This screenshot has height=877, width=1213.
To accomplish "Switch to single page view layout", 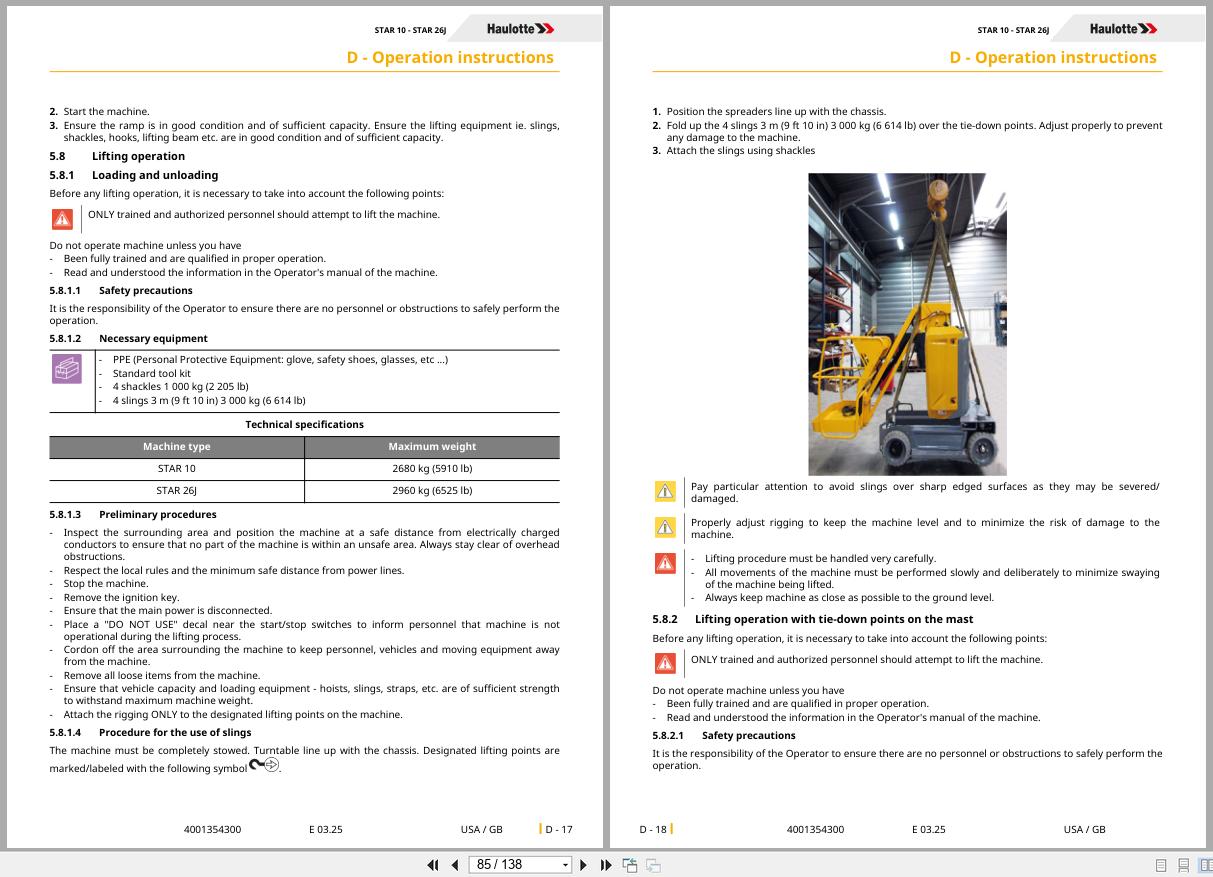I will (1161, 865).
